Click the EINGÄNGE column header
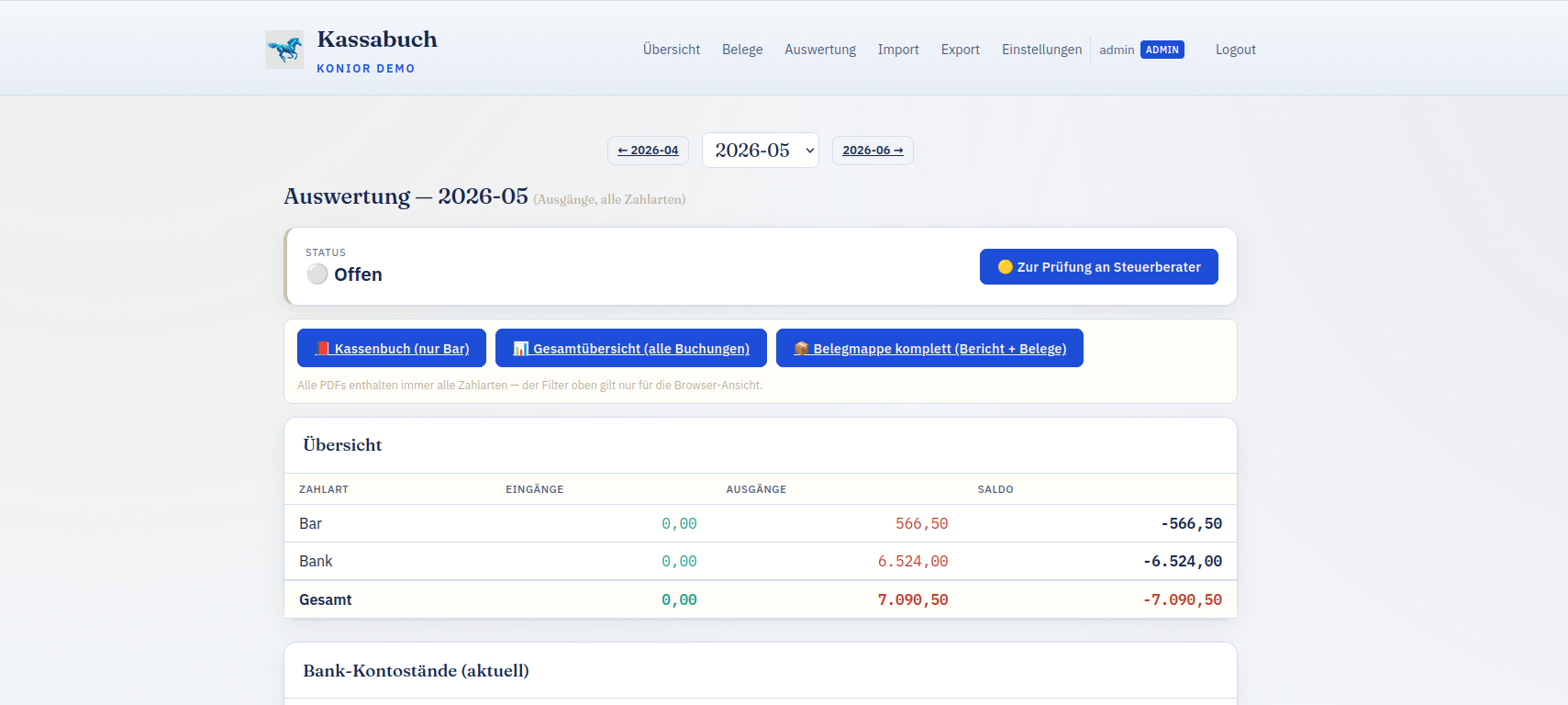Screen dimensions: 1568x705 coord(535,489)
